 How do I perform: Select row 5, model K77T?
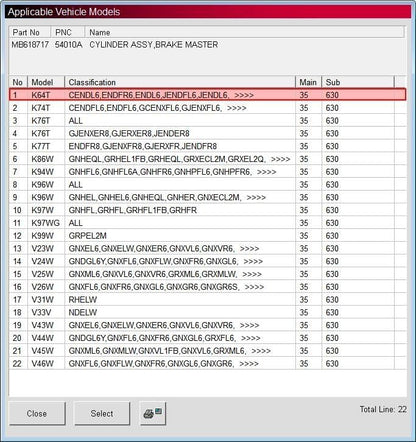coord(207,146)
